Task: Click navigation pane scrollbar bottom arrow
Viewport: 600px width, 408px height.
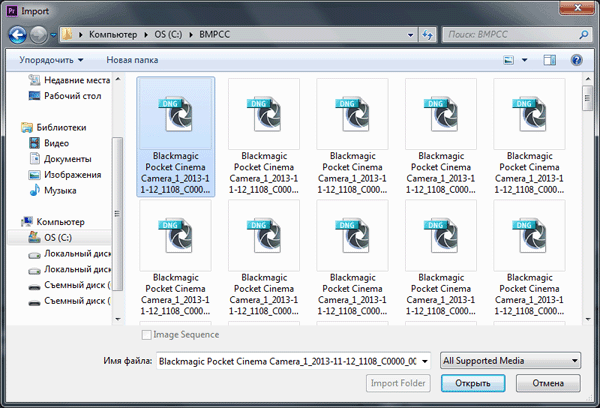Action: [x=118, y=319]
